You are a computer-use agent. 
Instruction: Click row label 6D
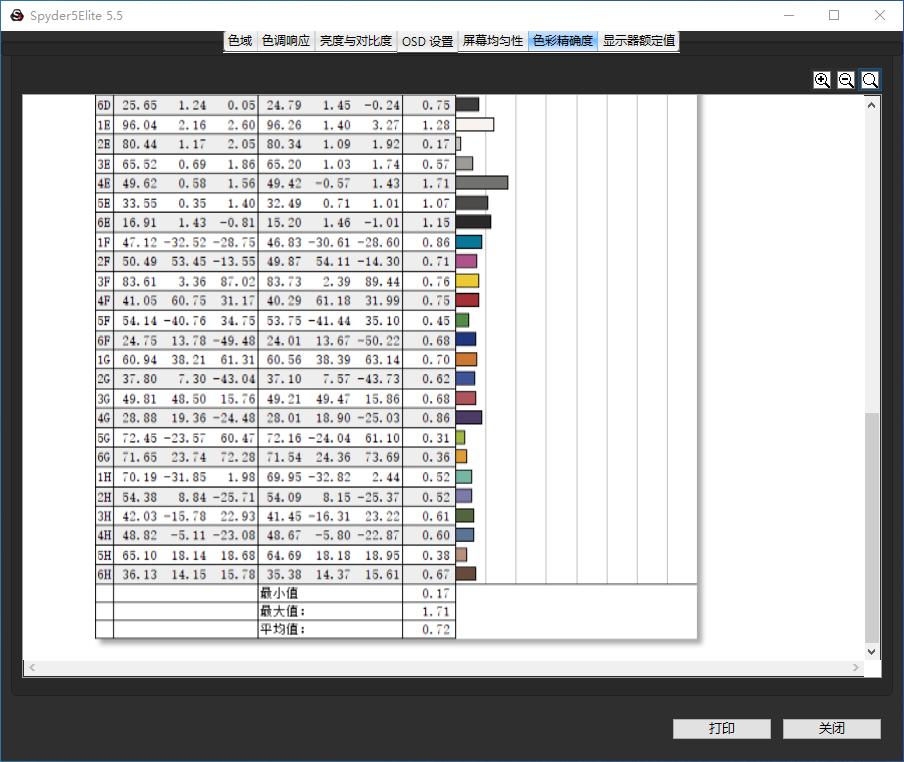104,105
